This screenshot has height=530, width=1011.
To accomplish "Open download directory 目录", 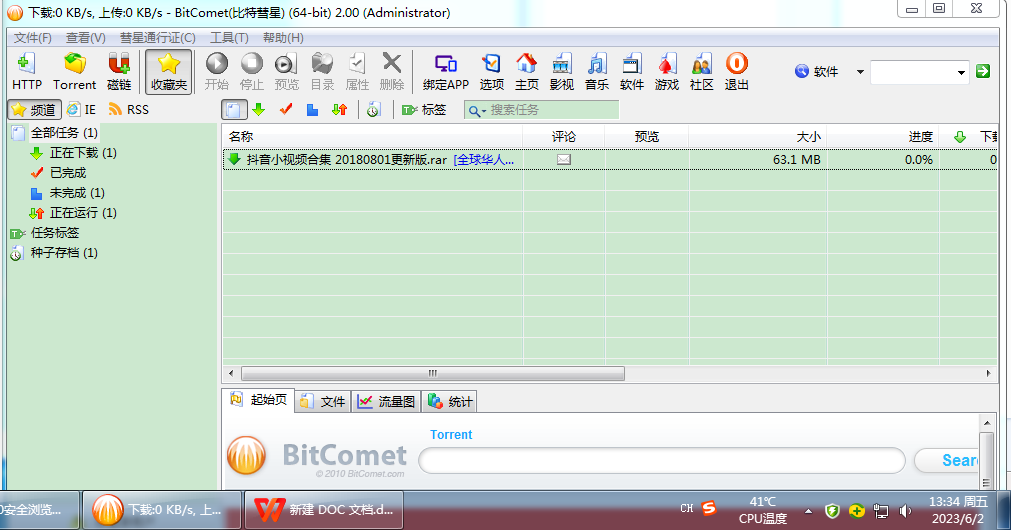I will (322, 72).
